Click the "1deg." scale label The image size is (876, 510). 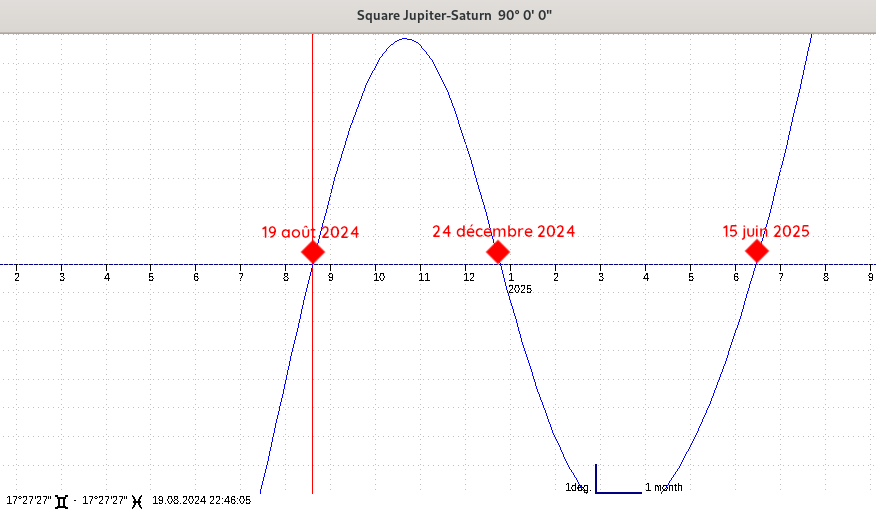coord(578,488)
